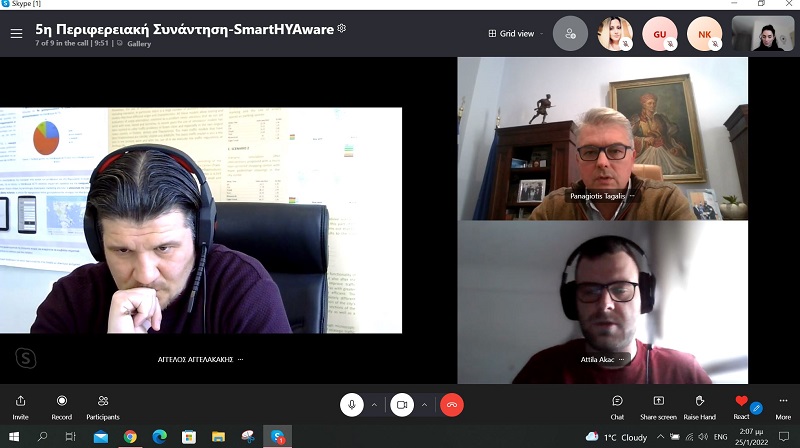This screenshot has width=800, height=448.
Task: Click the add people button in header
Action: click(x=570, y=34)
